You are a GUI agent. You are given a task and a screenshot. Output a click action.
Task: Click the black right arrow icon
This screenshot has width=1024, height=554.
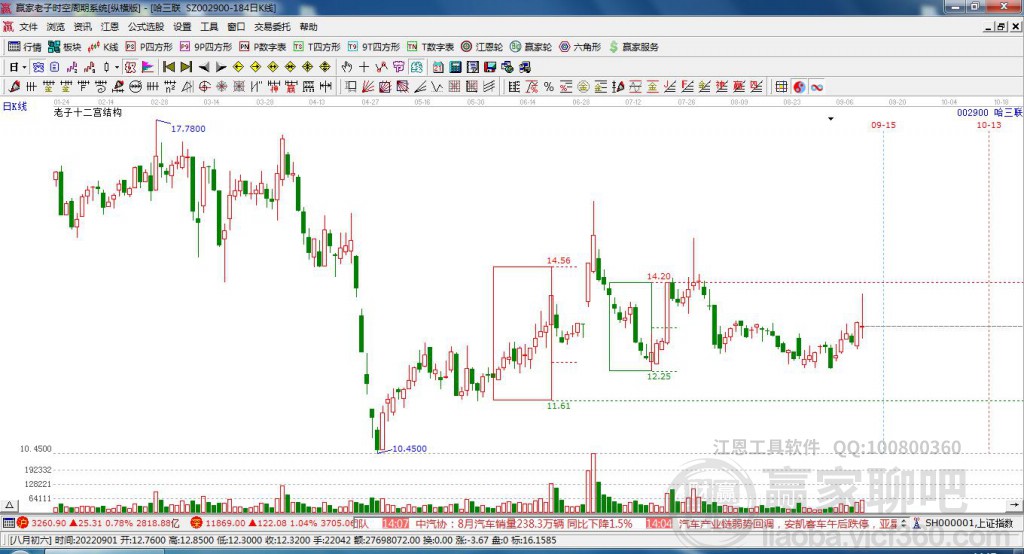click(x=221, y=67)
